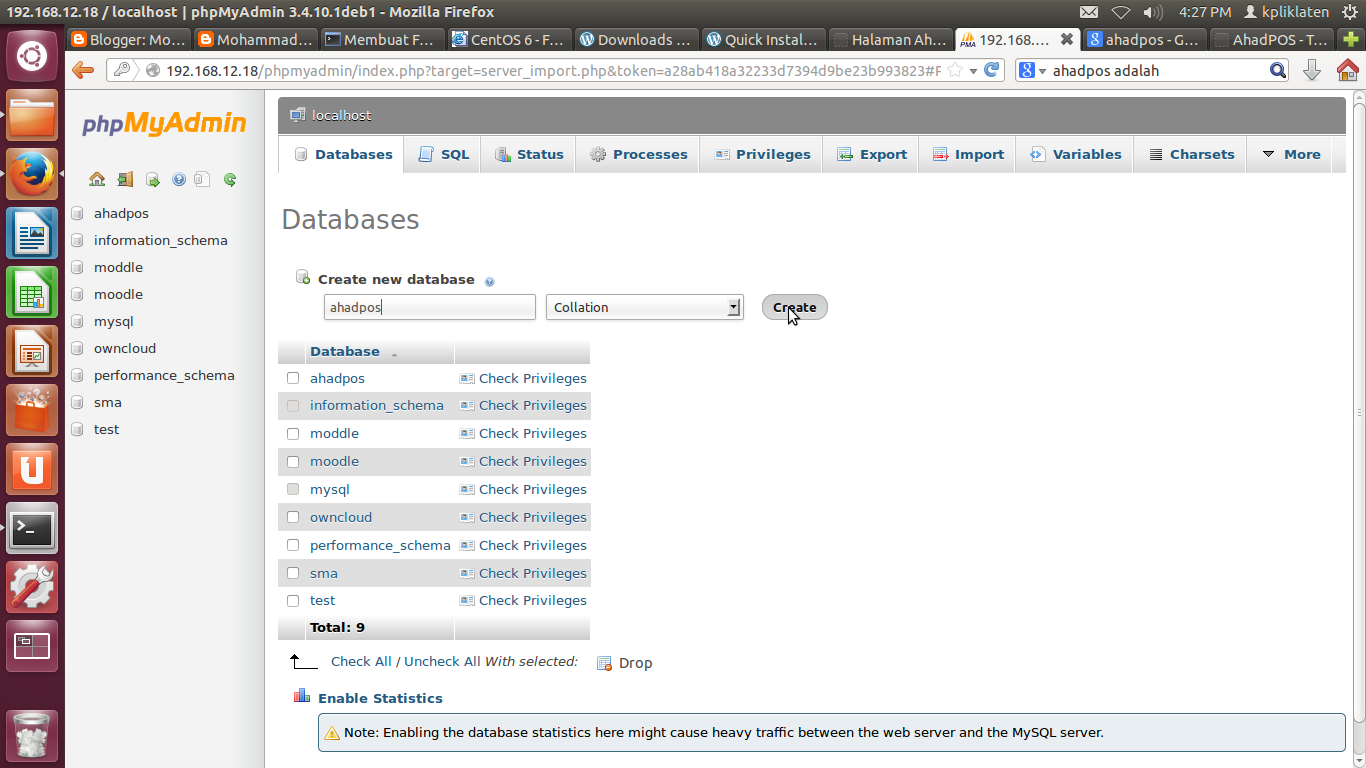Switch to the SQL tab
The height and width of the screenshot is (768, 1366).
443,155
